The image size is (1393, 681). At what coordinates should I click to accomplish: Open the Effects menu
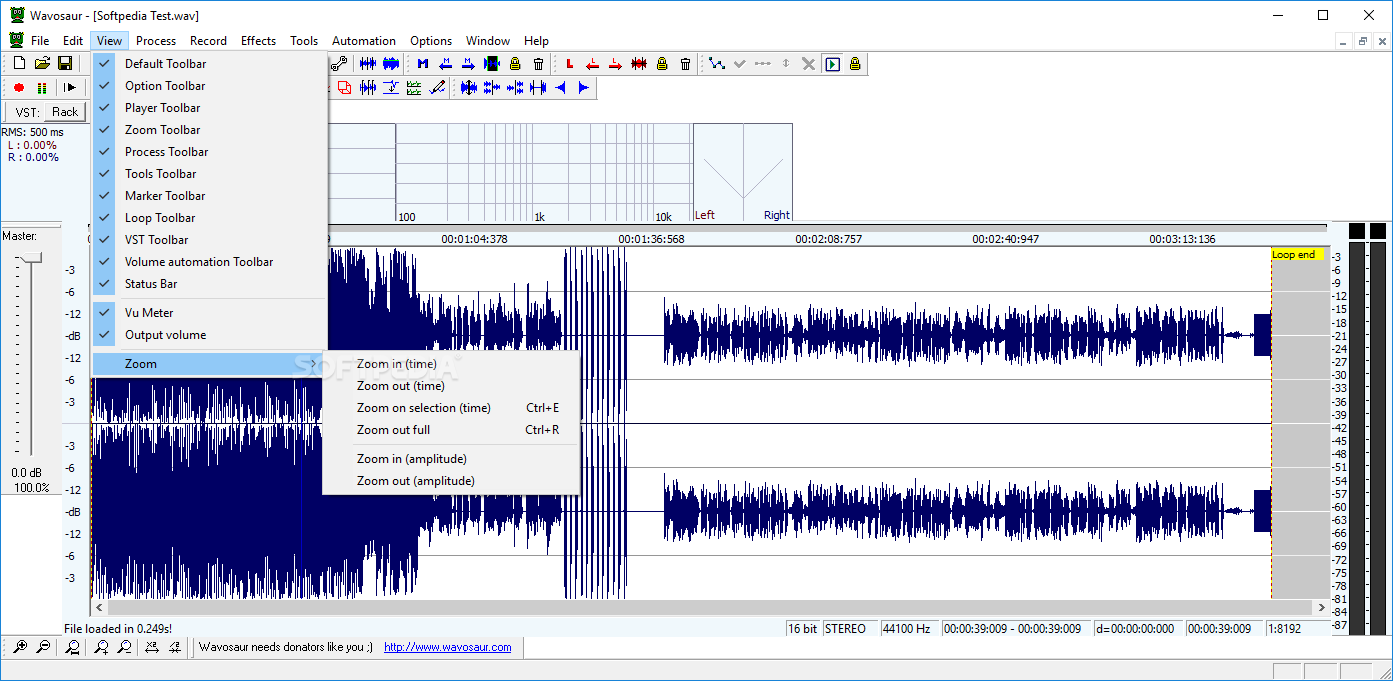pyautogui.click(x=258, y=41)
